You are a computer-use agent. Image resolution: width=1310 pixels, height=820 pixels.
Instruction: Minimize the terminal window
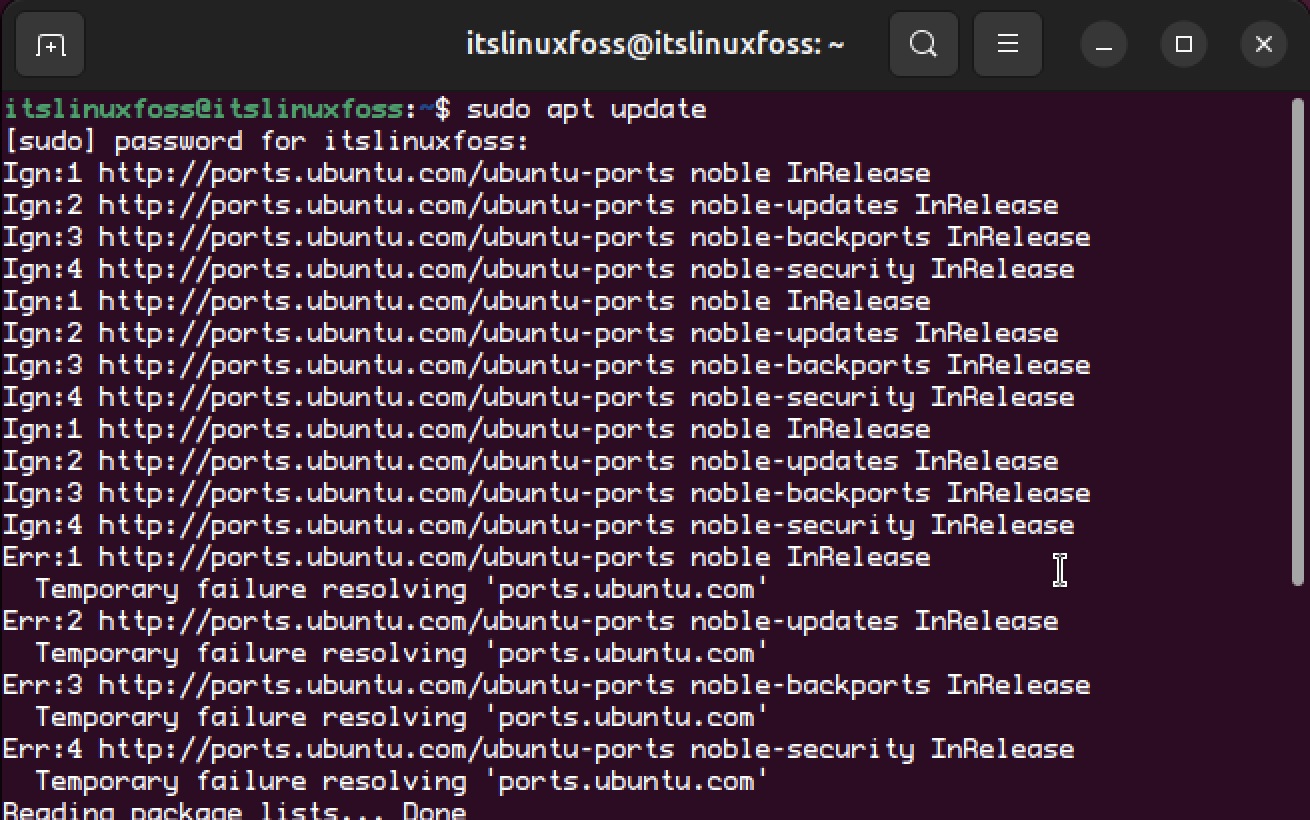1103,43
